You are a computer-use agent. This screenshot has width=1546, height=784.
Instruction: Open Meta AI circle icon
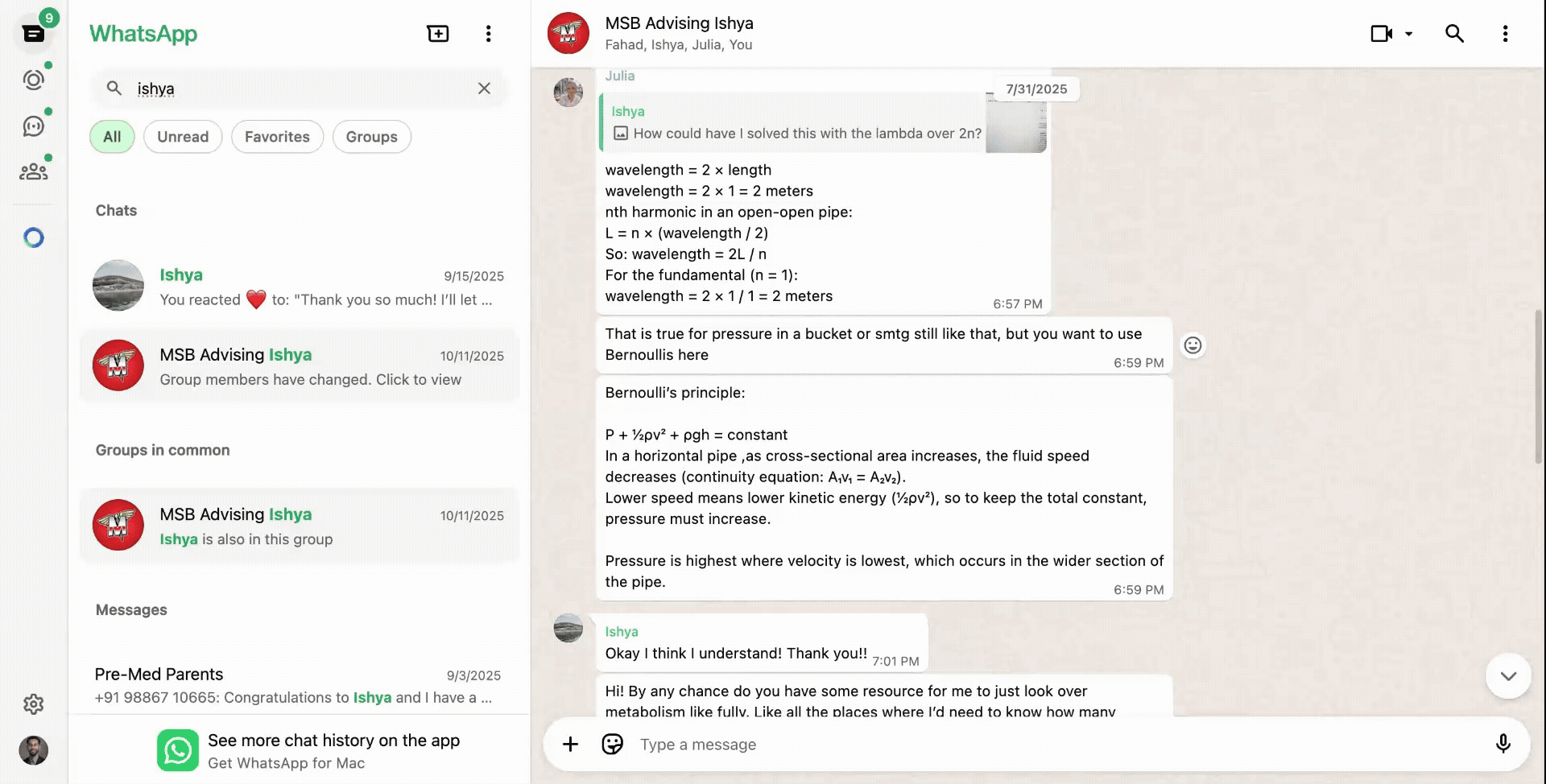tap(34, 237)
